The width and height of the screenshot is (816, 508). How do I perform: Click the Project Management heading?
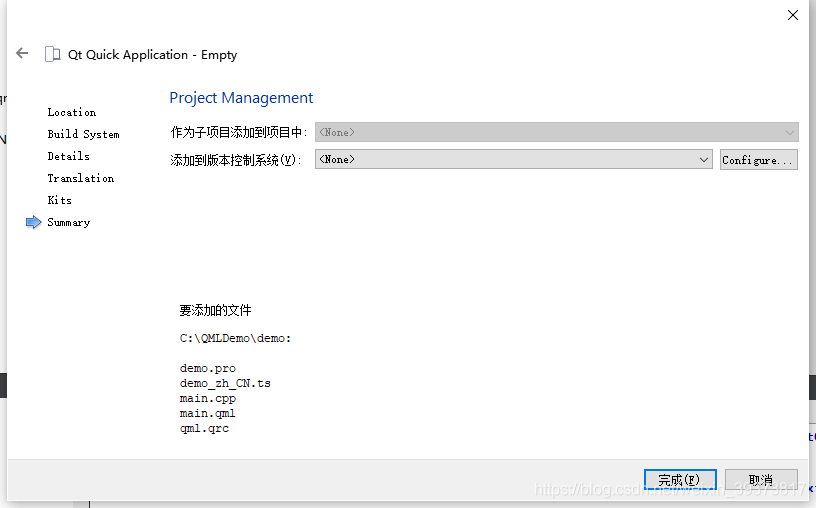(x=241, y=98)
